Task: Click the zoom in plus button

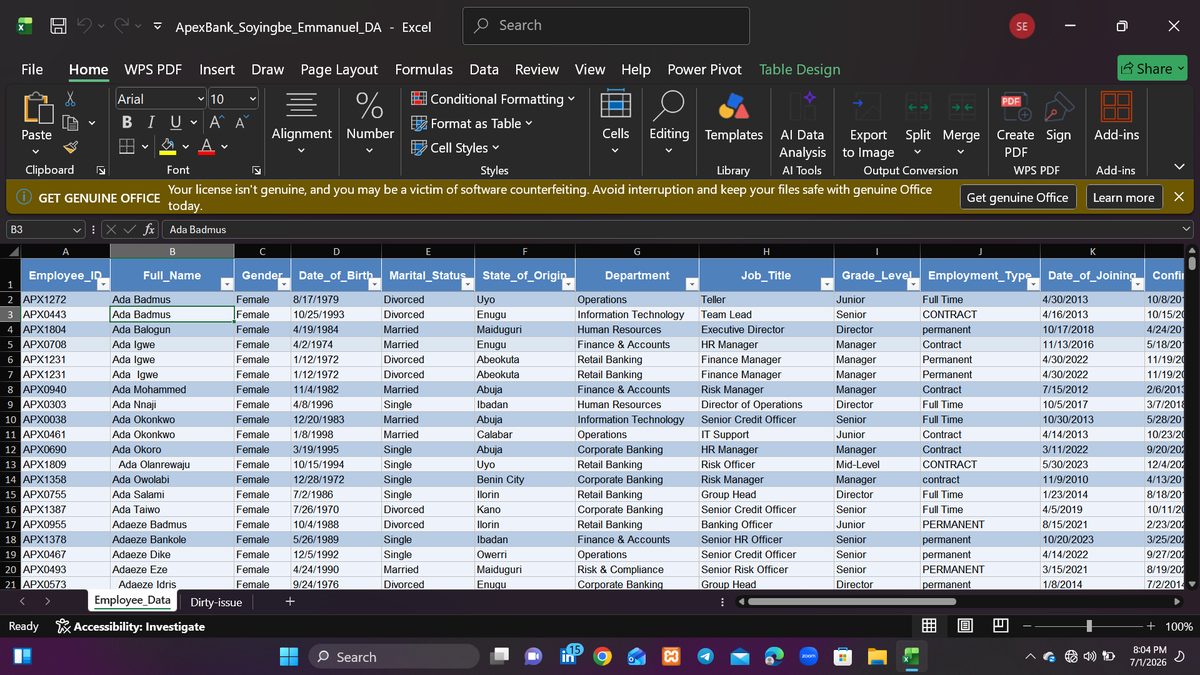Action: (x=1151, y=626)
